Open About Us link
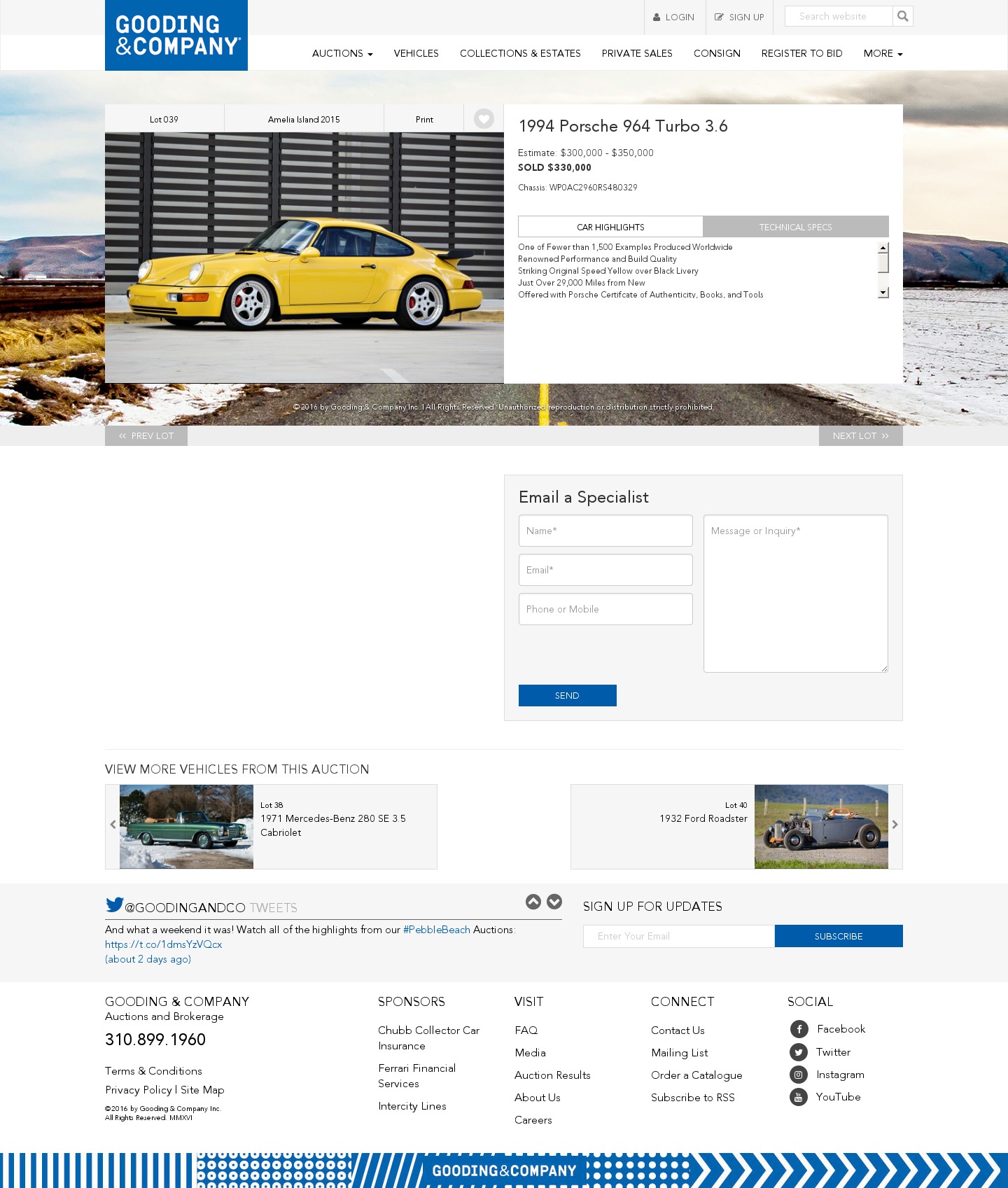Viewport: 1008px width, 1188px height. 538,1098
